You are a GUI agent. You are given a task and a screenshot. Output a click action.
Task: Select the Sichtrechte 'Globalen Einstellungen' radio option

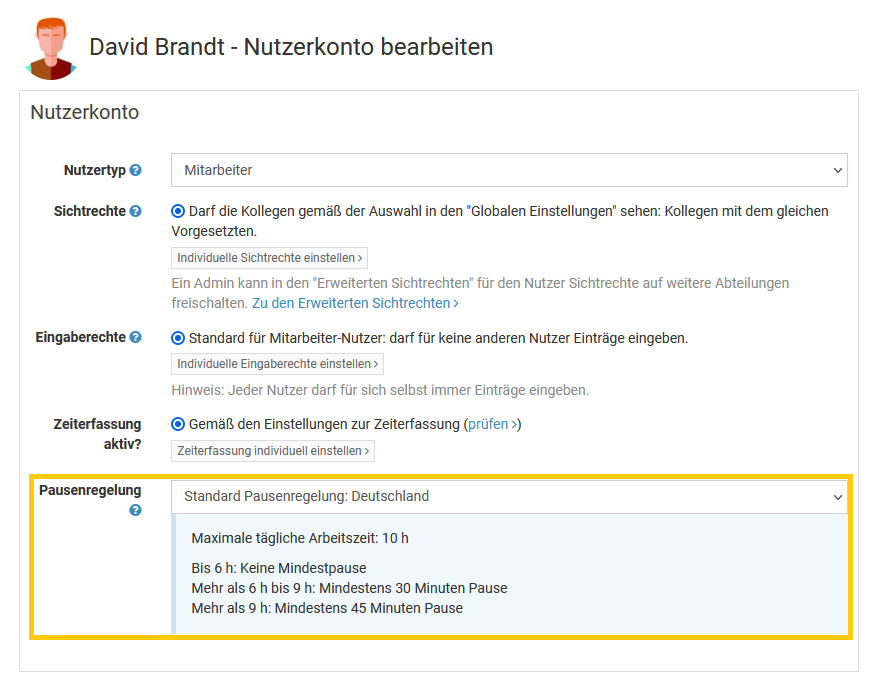pyautogui.click(x=178, y=212)
